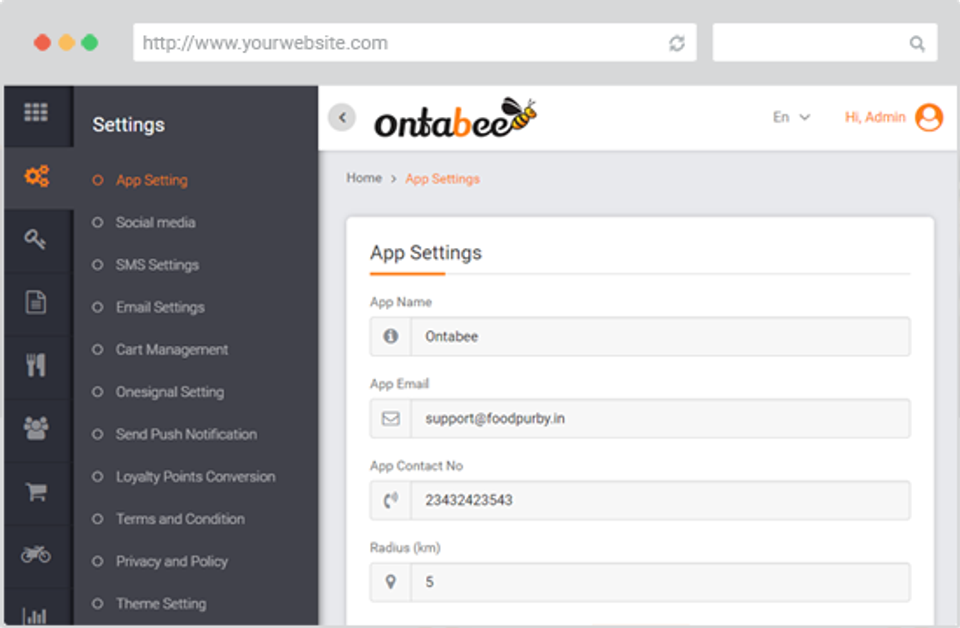
Task: Select the settings gears sidebar icon
Action: point(37,177)
